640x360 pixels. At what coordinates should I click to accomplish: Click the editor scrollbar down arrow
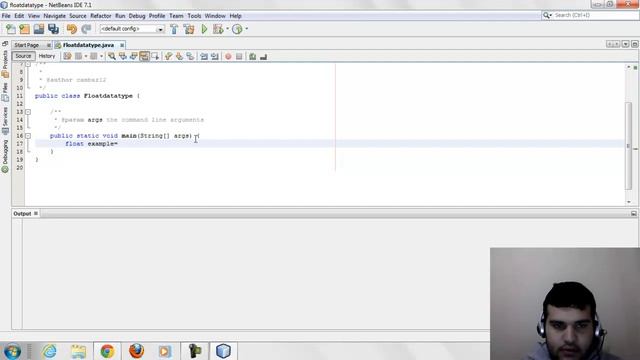point(629,202)
